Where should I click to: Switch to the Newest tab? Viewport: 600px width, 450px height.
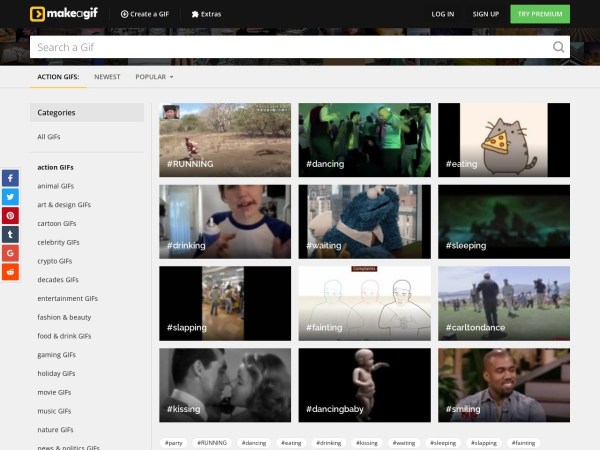point(107,76)
